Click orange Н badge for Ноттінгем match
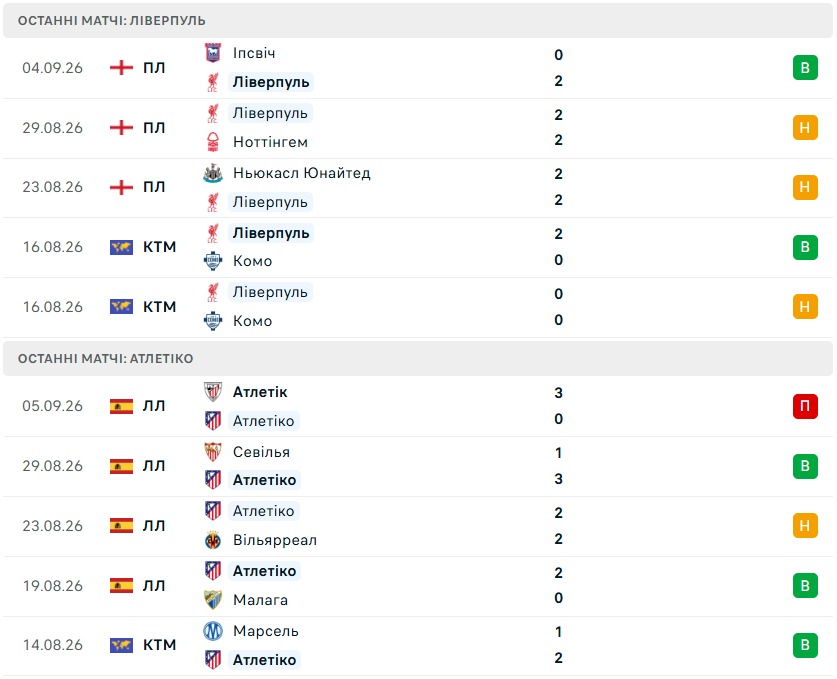This screenshot has width=837, height=679. 805,128
